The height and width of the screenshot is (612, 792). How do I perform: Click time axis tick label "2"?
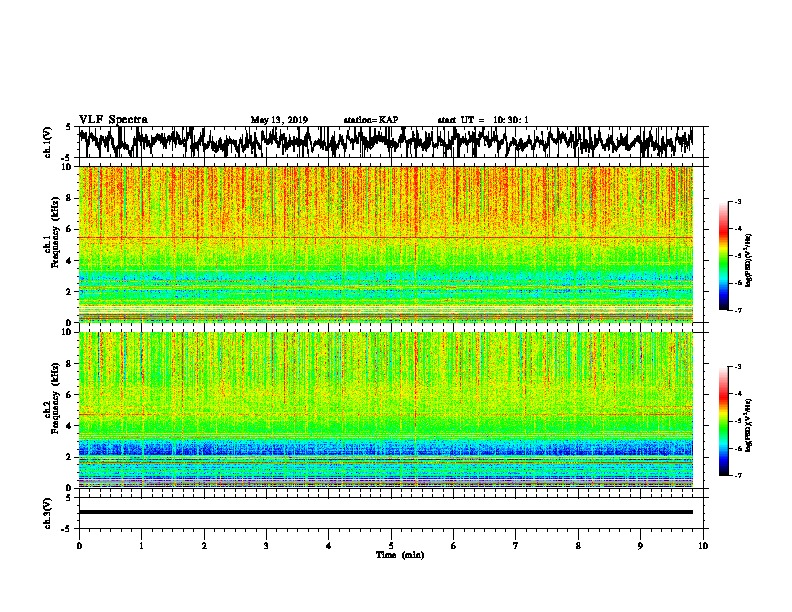tap(204, 546)
